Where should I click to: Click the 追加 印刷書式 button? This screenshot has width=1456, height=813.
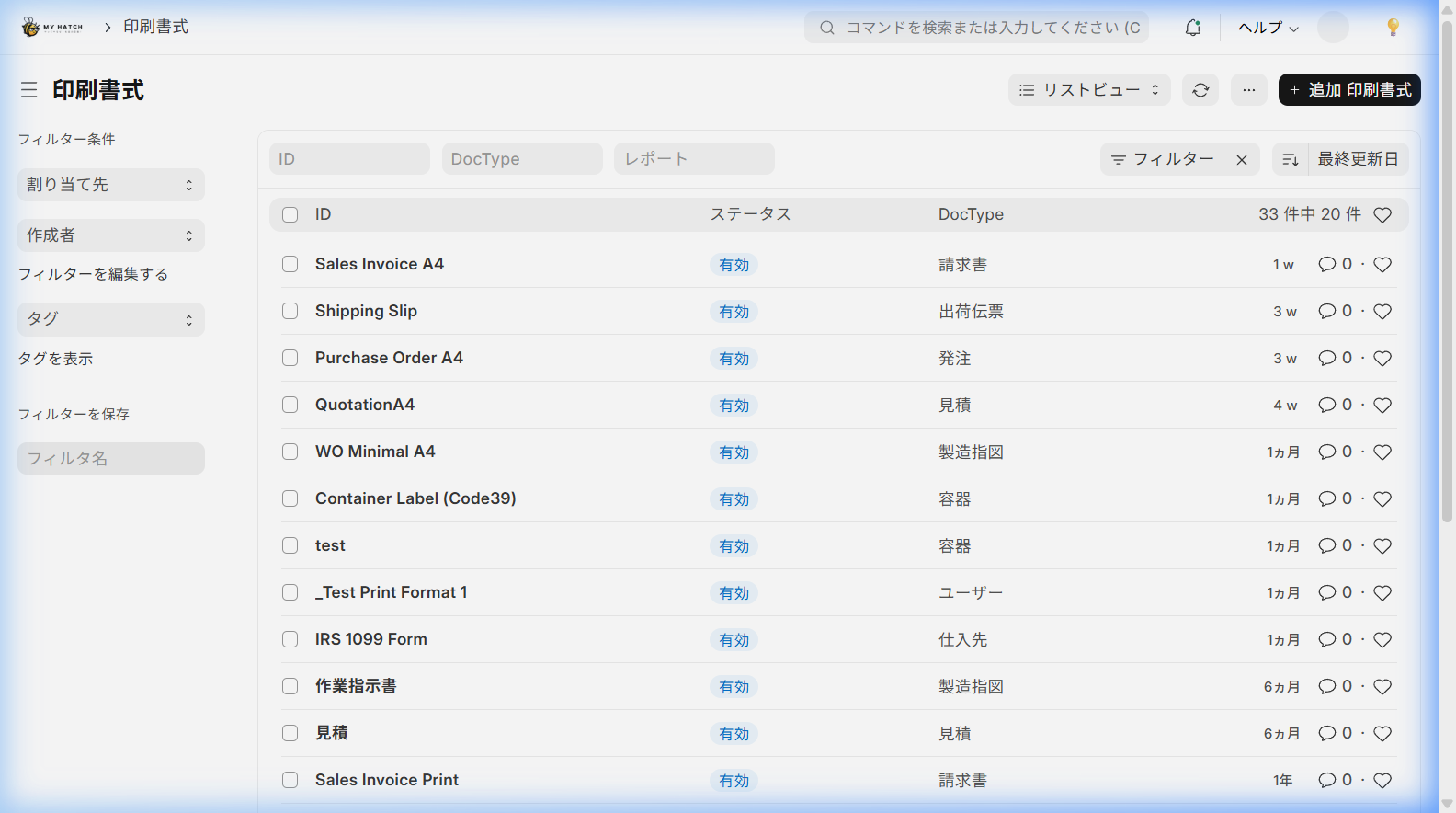[1348, 90]
